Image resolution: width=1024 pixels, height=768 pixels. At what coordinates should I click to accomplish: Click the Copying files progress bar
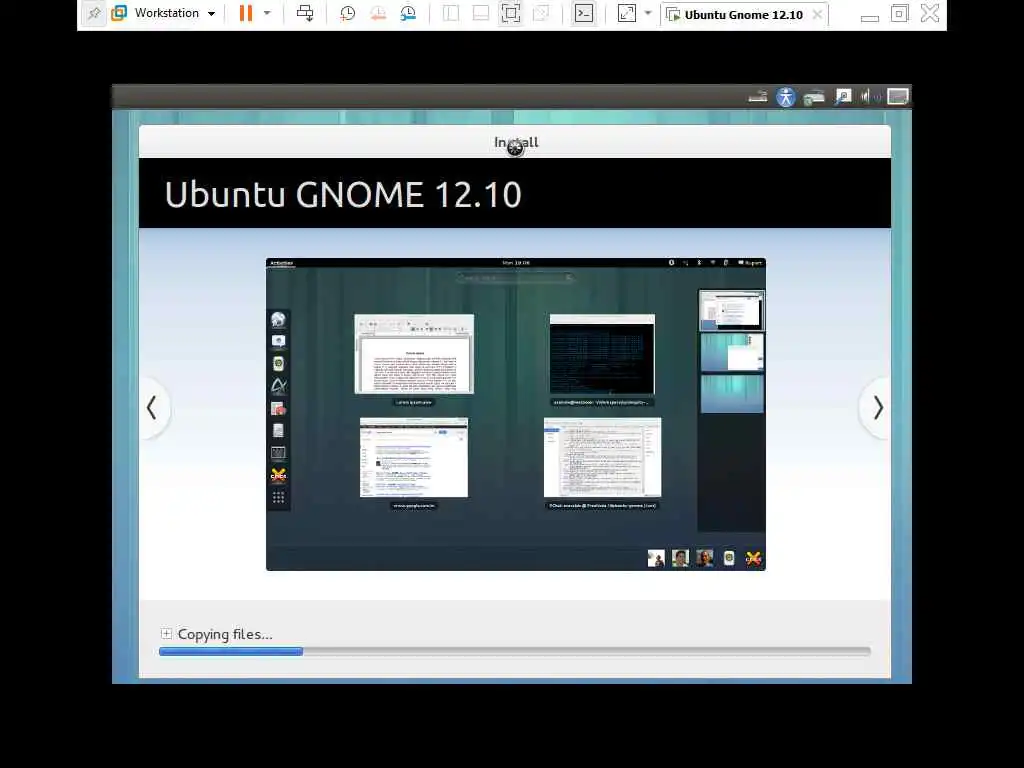515,651
